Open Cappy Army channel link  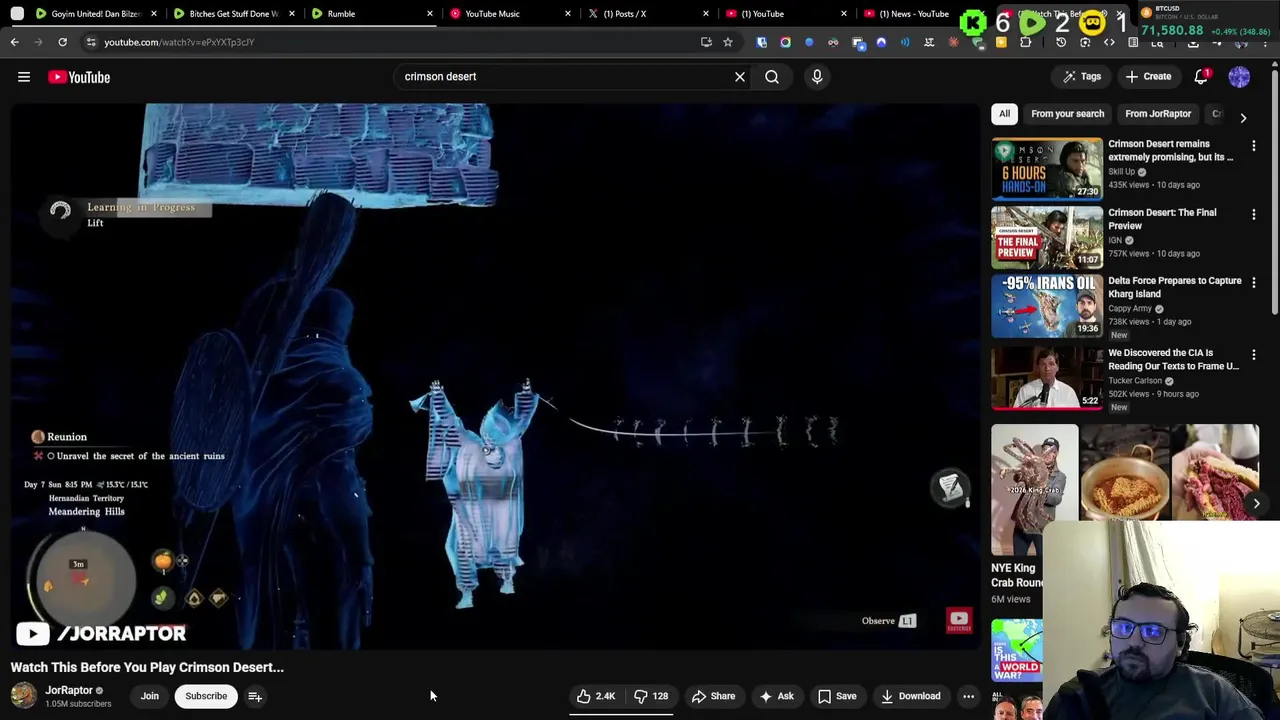coord(1131,309)
